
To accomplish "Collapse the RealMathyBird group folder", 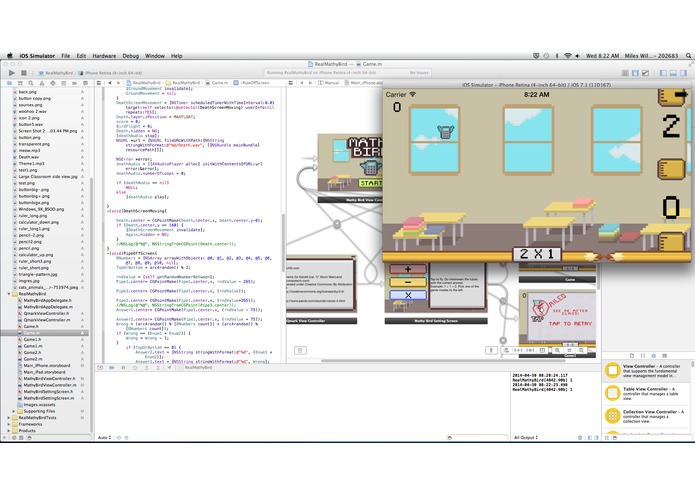I will coord(9,294).
